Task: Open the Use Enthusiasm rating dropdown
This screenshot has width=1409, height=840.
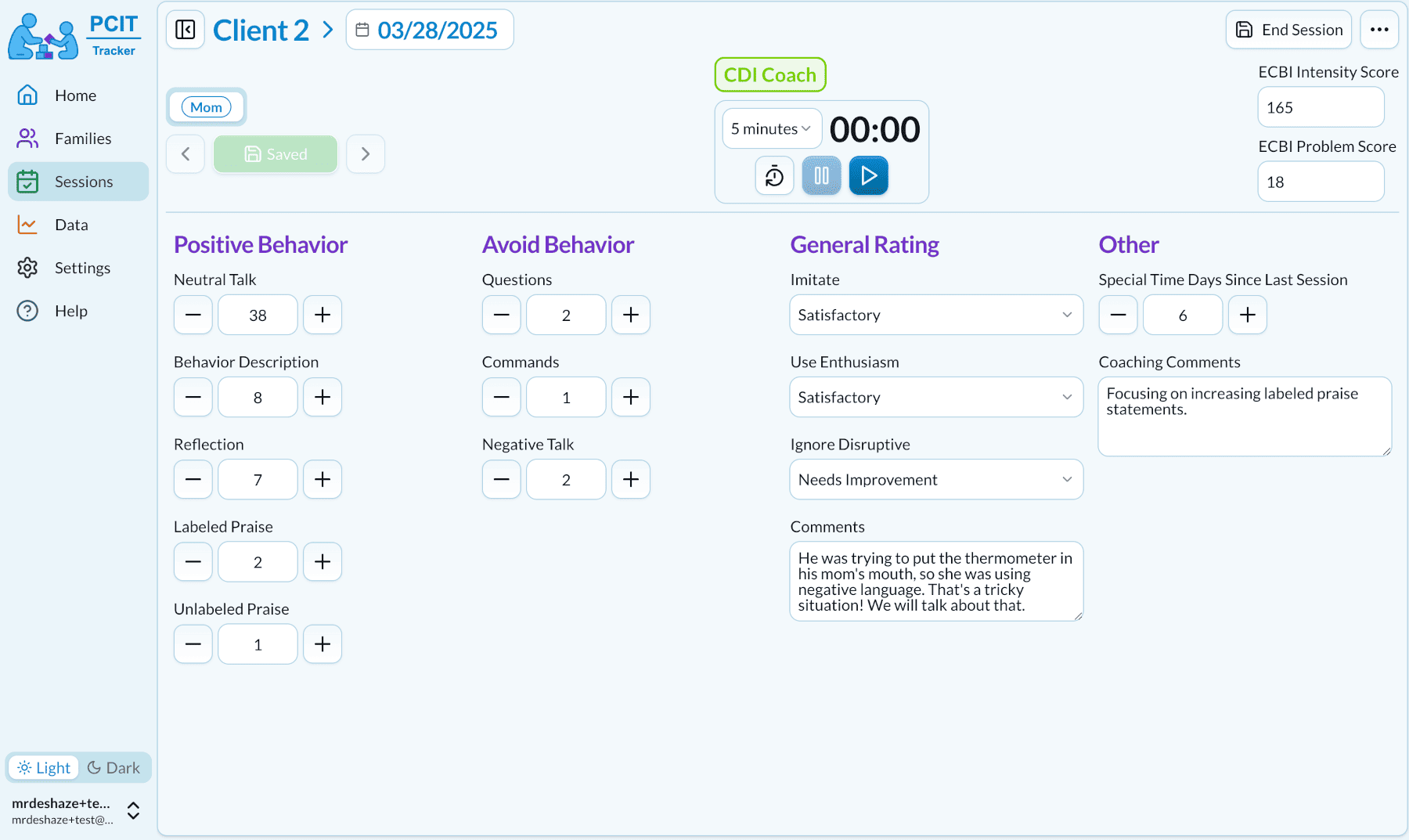Action: click(x=936, y=398)
